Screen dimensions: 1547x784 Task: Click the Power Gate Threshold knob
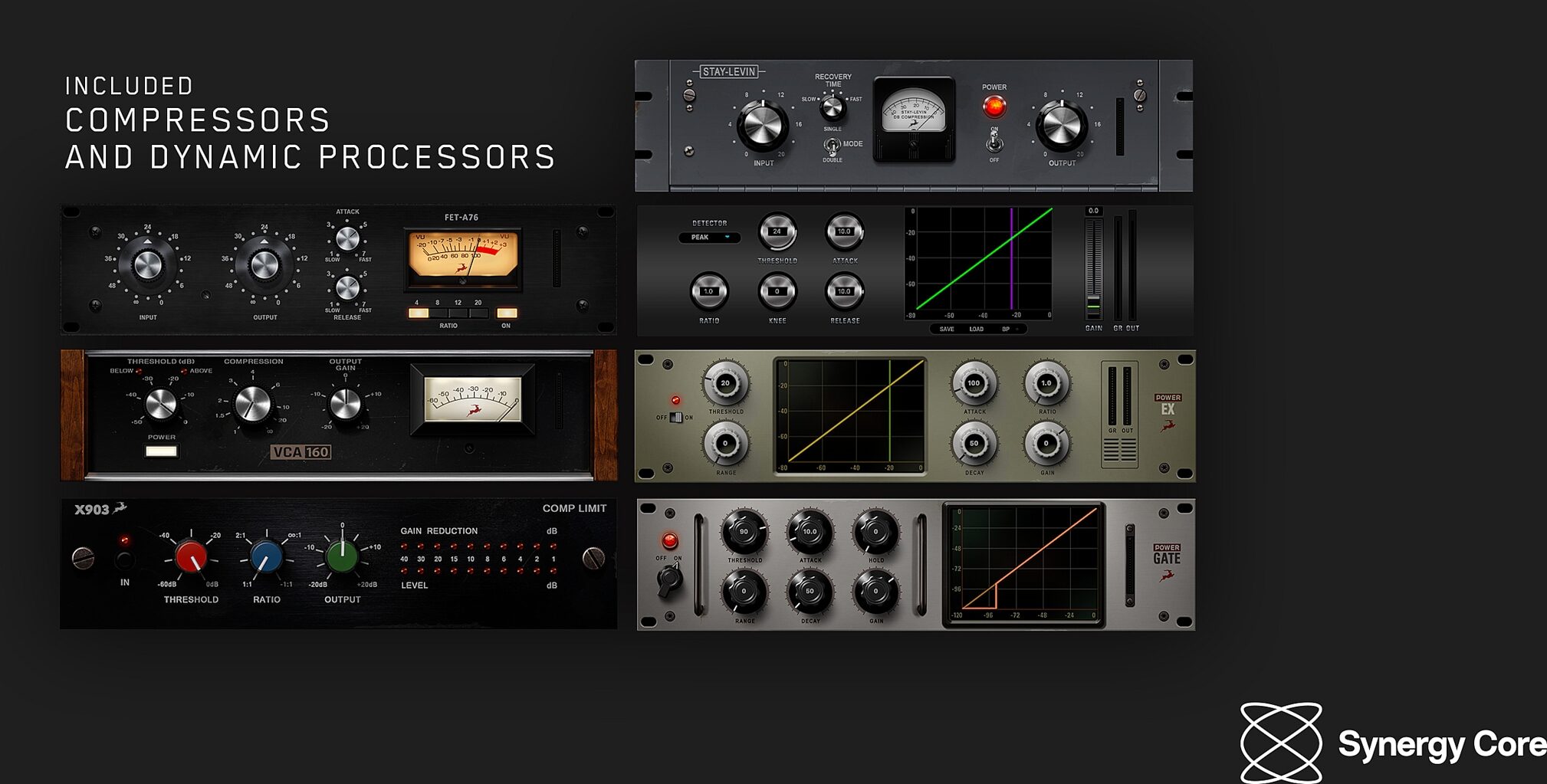pyautogui.click(x=744, y=532)
